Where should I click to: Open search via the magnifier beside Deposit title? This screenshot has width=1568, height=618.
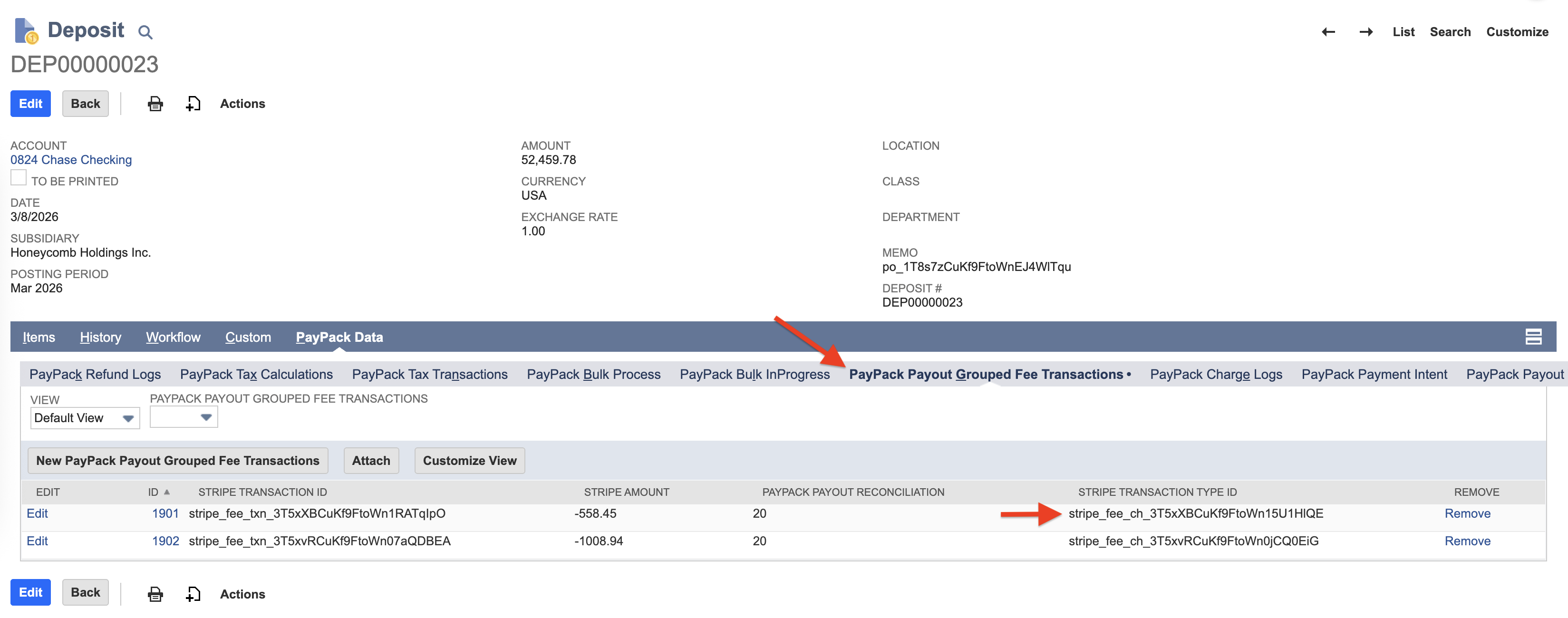tap(145, 31)
